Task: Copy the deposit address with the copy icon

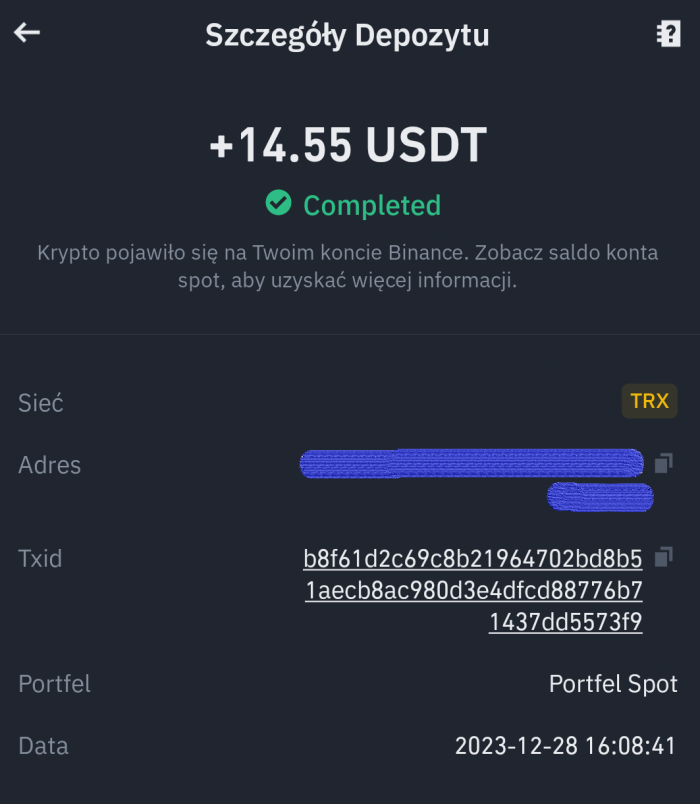Action: click(663, 464)
